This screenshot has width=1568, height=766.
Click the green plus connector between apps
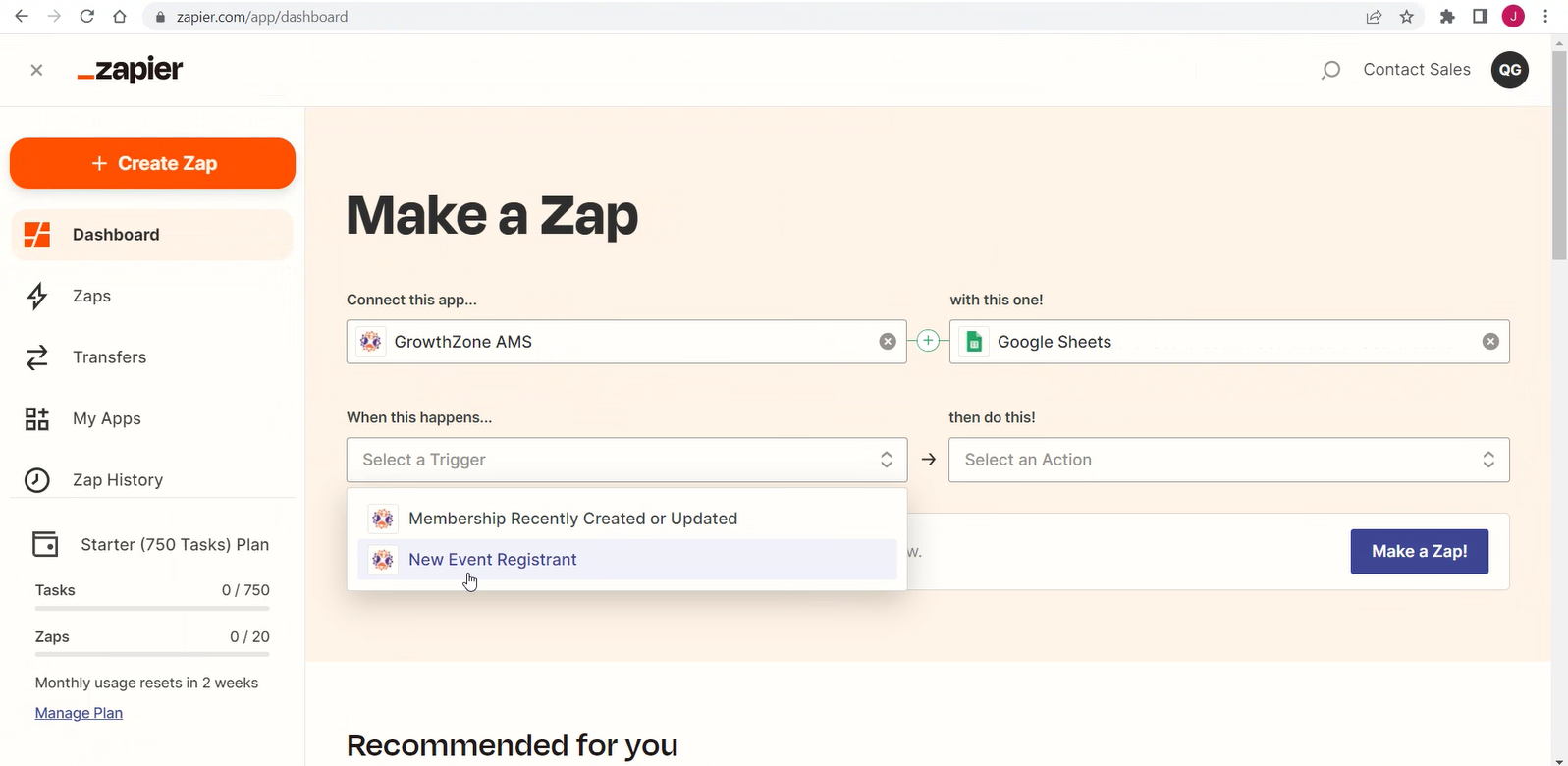(x=928, y=341)
